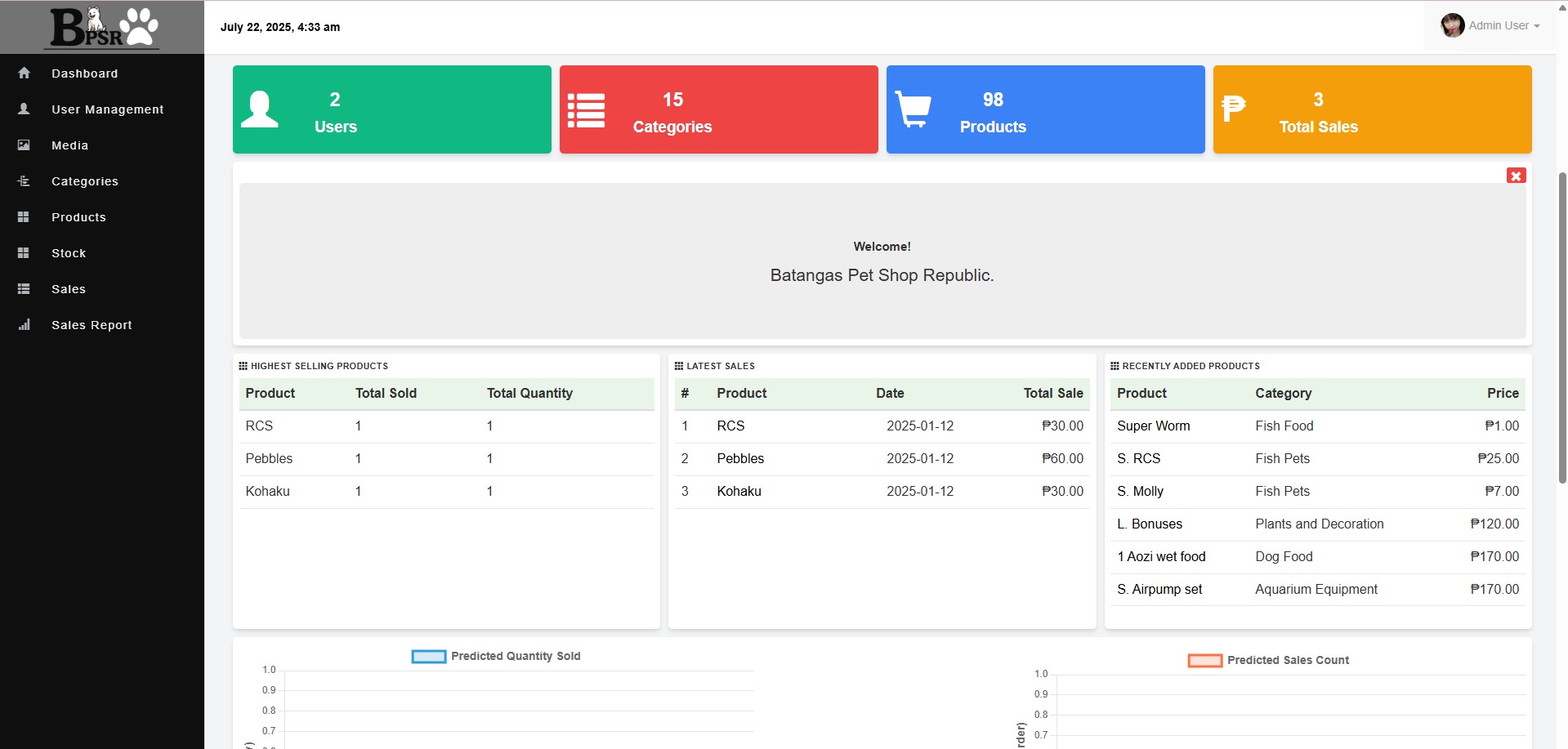Click S. Airpump set product

pyautogui.click(x=1159, y=589)
